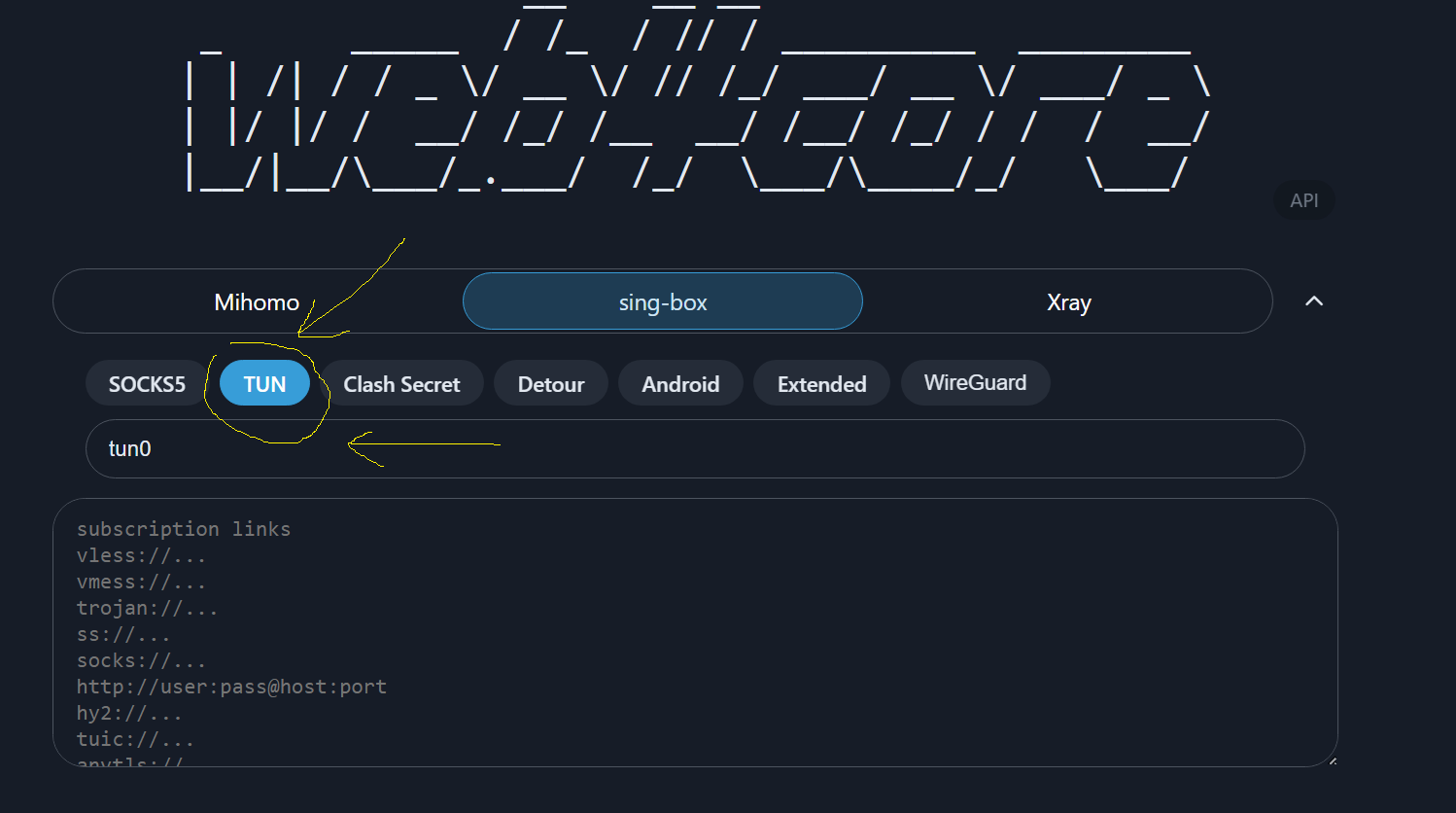Click the http://user:pass@host:port placeholder line
The height and width of the screenshot is (813, 1456).
pyautogui.click(x=231, y=687)
